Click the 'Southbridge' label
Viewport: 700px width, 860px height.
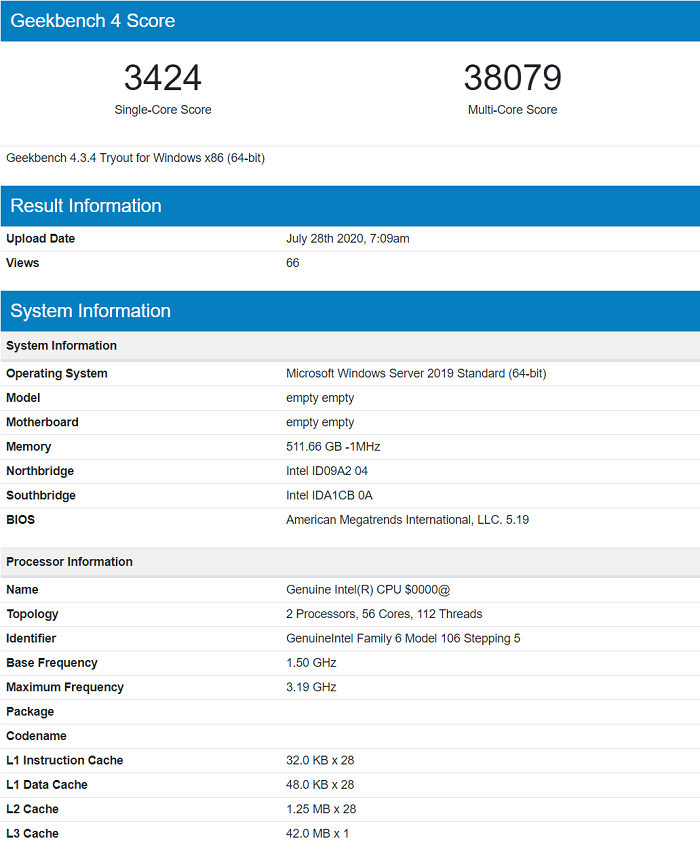pyautogui.click(x=41, y=495)
